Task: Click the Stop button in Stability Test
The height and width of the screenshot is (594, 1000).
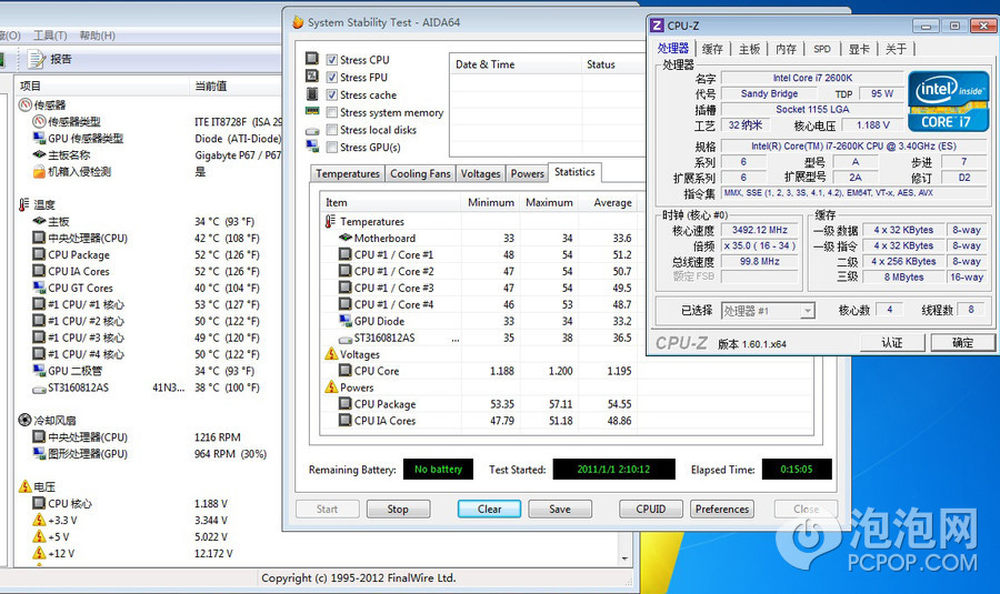Action: (398, 509)
